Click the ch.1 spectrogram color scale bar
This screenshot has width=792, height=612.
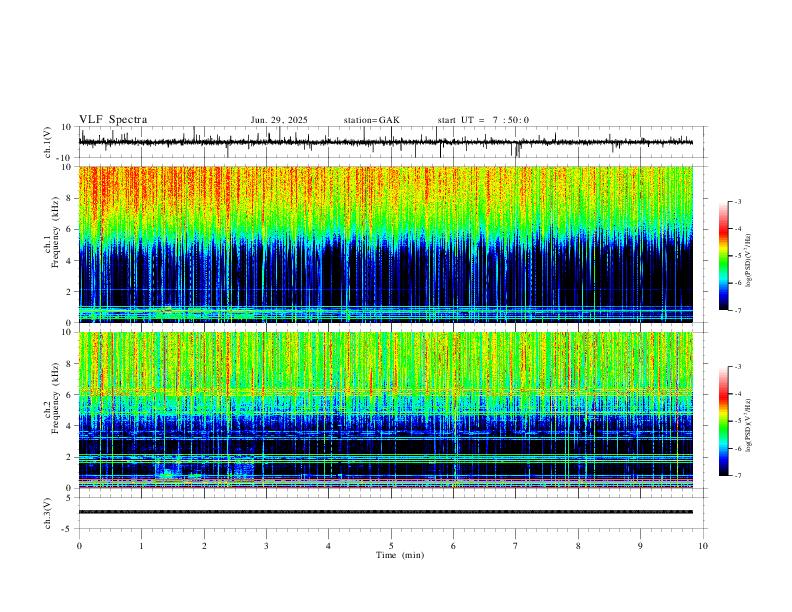723,256
